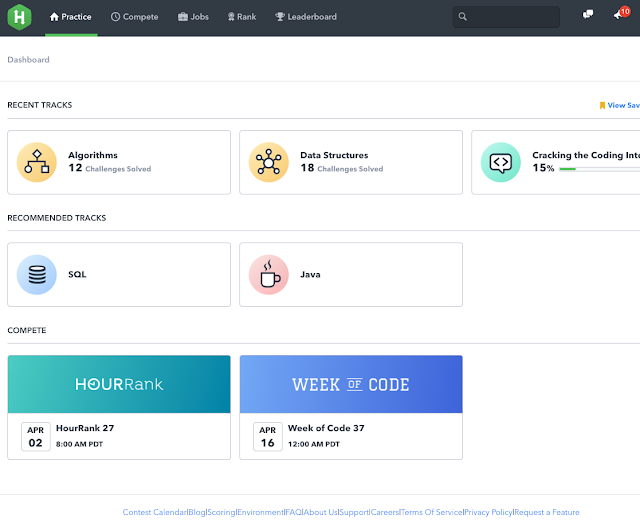Open the Week of Code 37 title
Screen dimensions: 640x527
pyautogui.click(x=326, y=428)
